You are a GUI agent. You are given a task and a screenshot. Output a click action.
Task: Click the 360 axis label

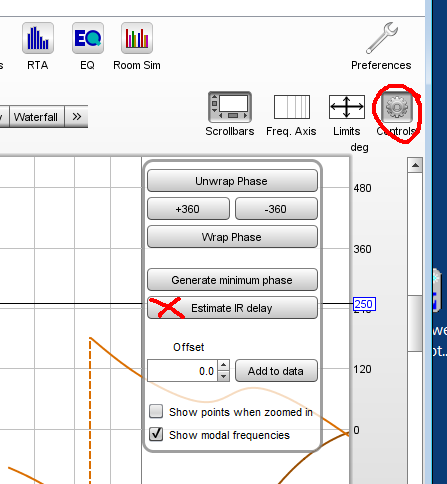point(362,249)
